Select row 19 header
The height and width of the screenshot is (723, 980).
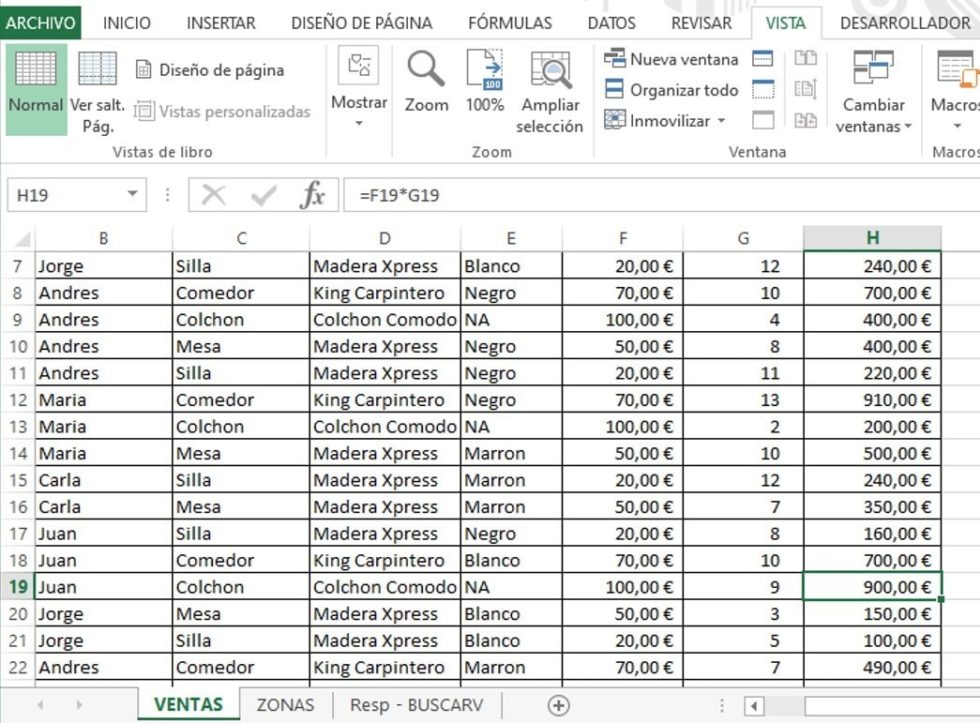click(18, 587)
